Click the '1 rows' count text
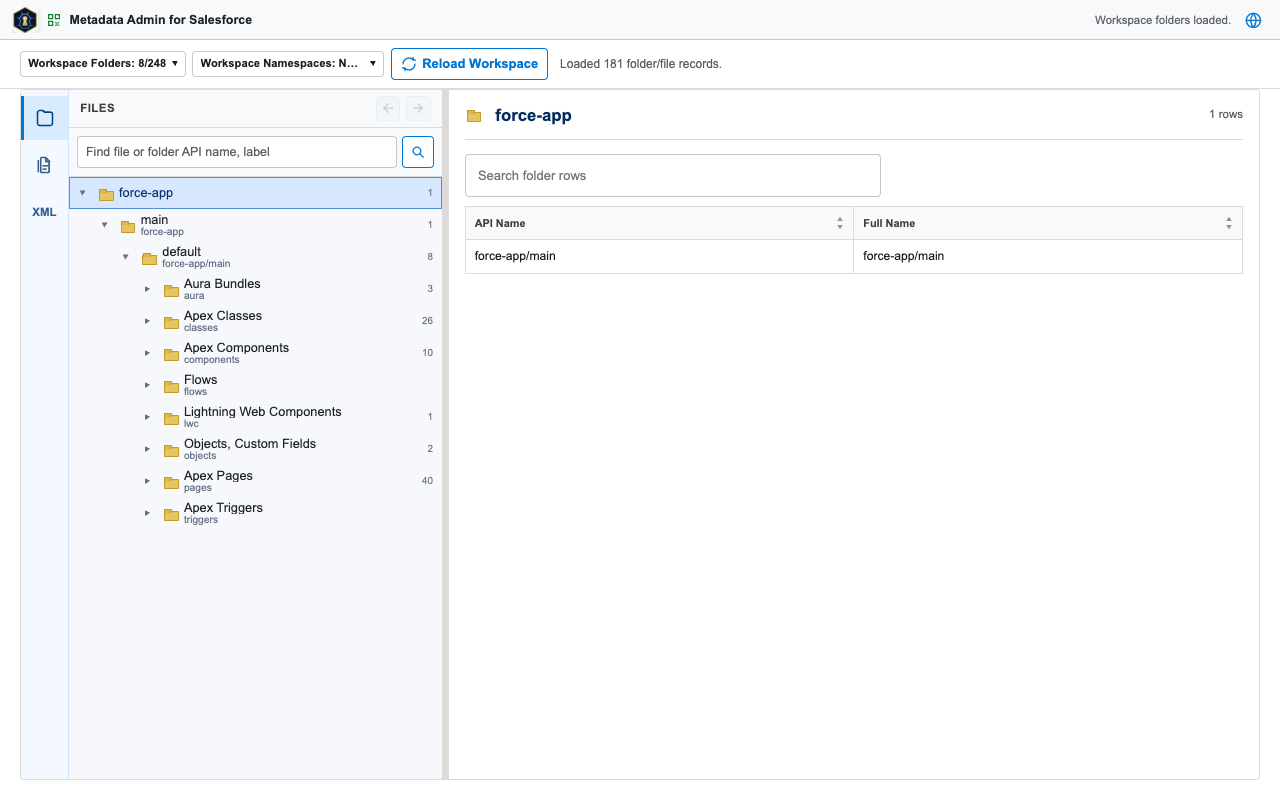The height and width of the screenshot is (800, 1280). [1226, 114]
